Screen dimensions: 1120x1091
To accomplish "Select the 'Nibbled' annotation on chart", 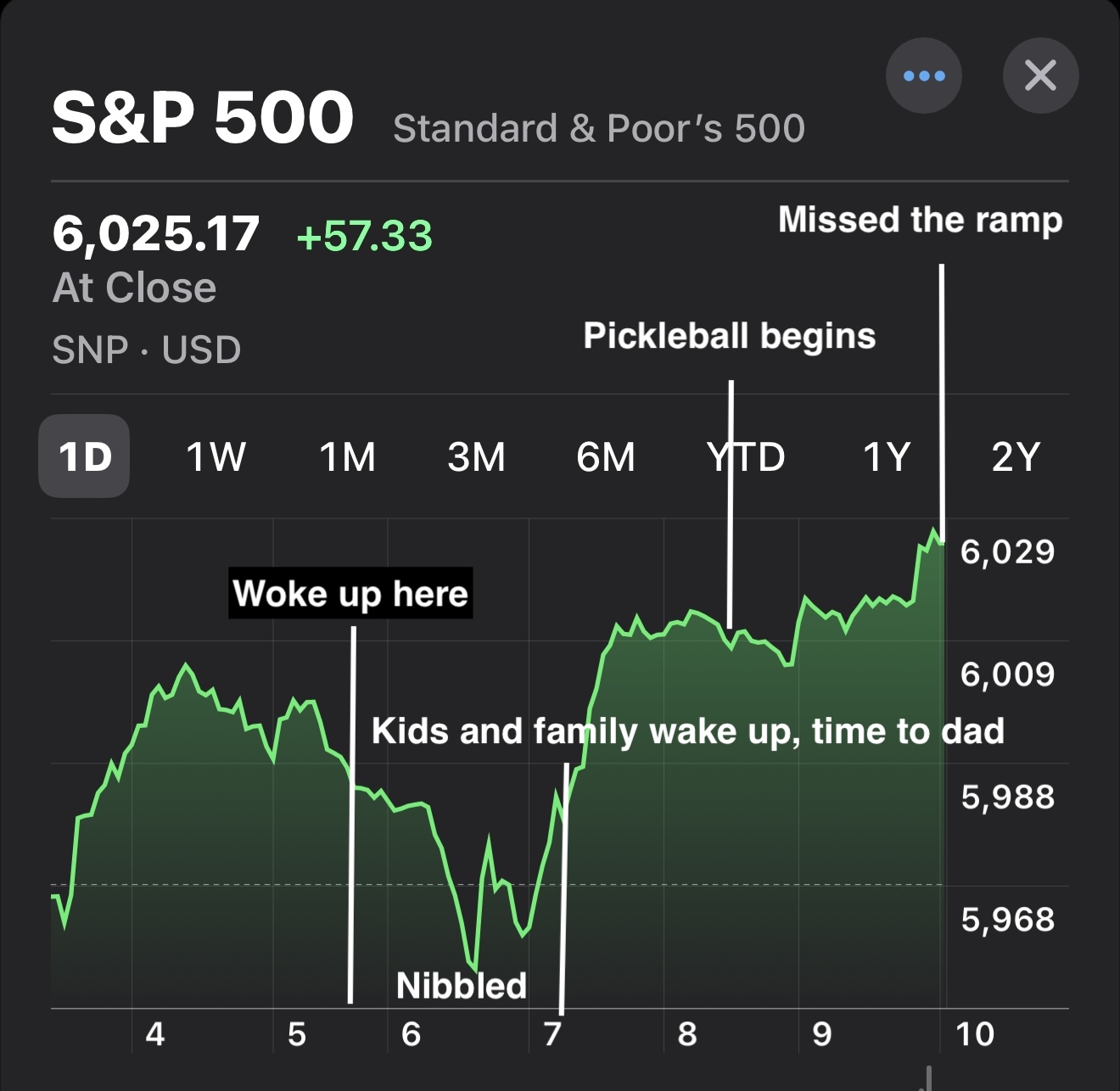I will pos(462,985).
